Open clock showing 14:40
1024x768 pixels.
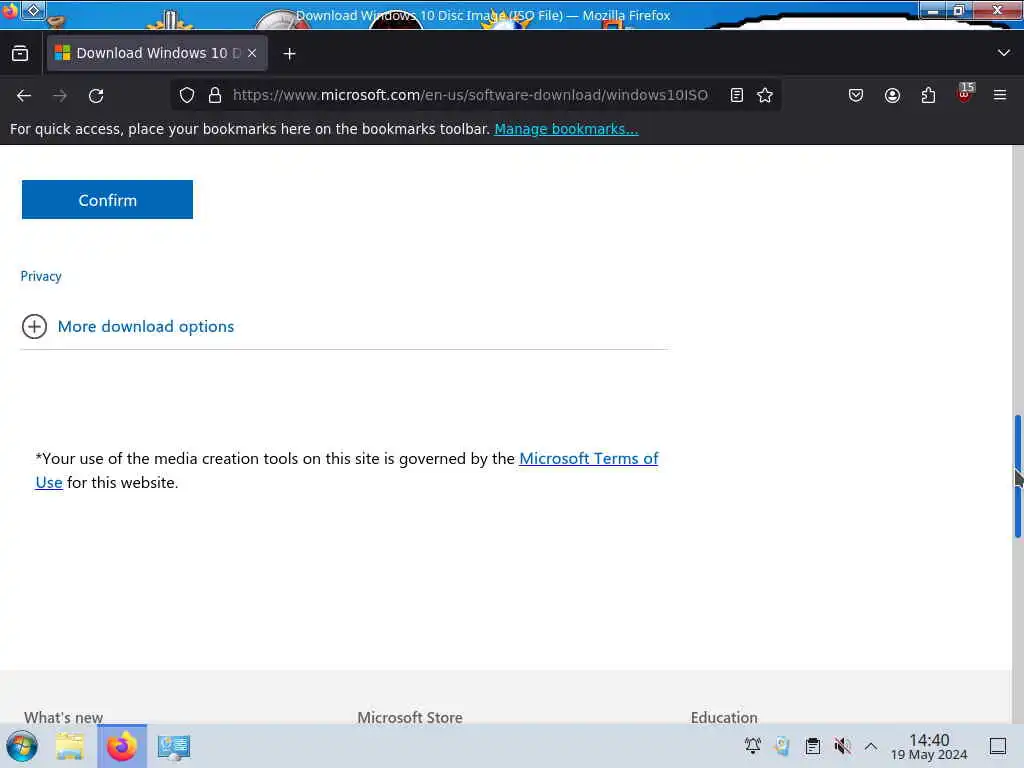click(929, 746)
